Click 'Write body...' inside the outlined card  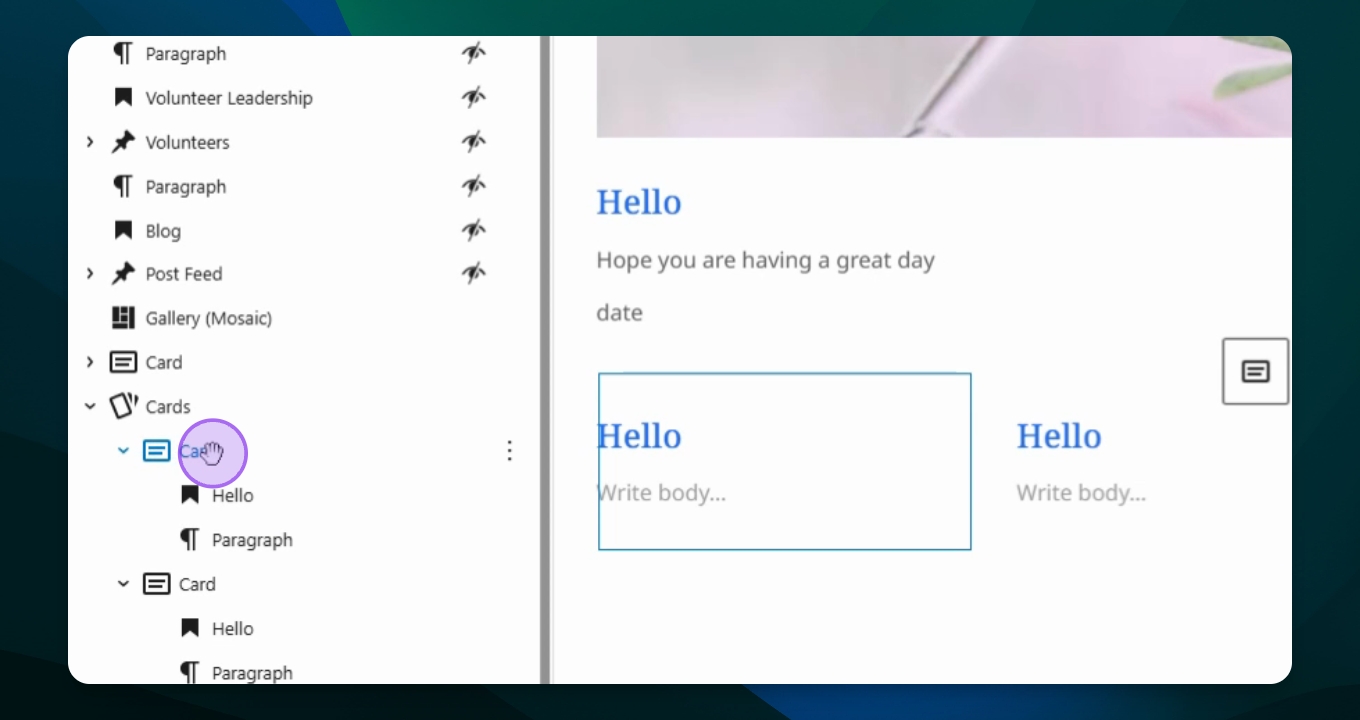point(662,493)
